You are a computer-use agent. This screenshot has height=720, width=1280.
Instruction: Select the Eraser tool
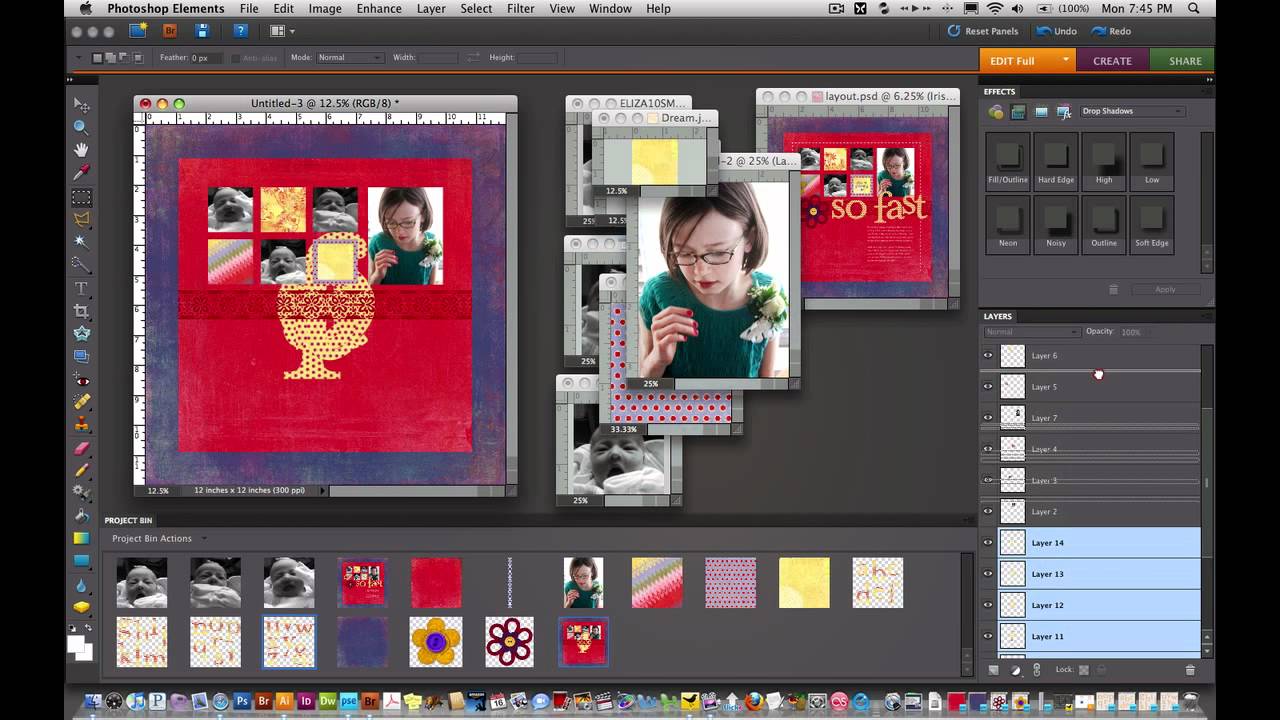pyautogui.click(x=82, y=448)
